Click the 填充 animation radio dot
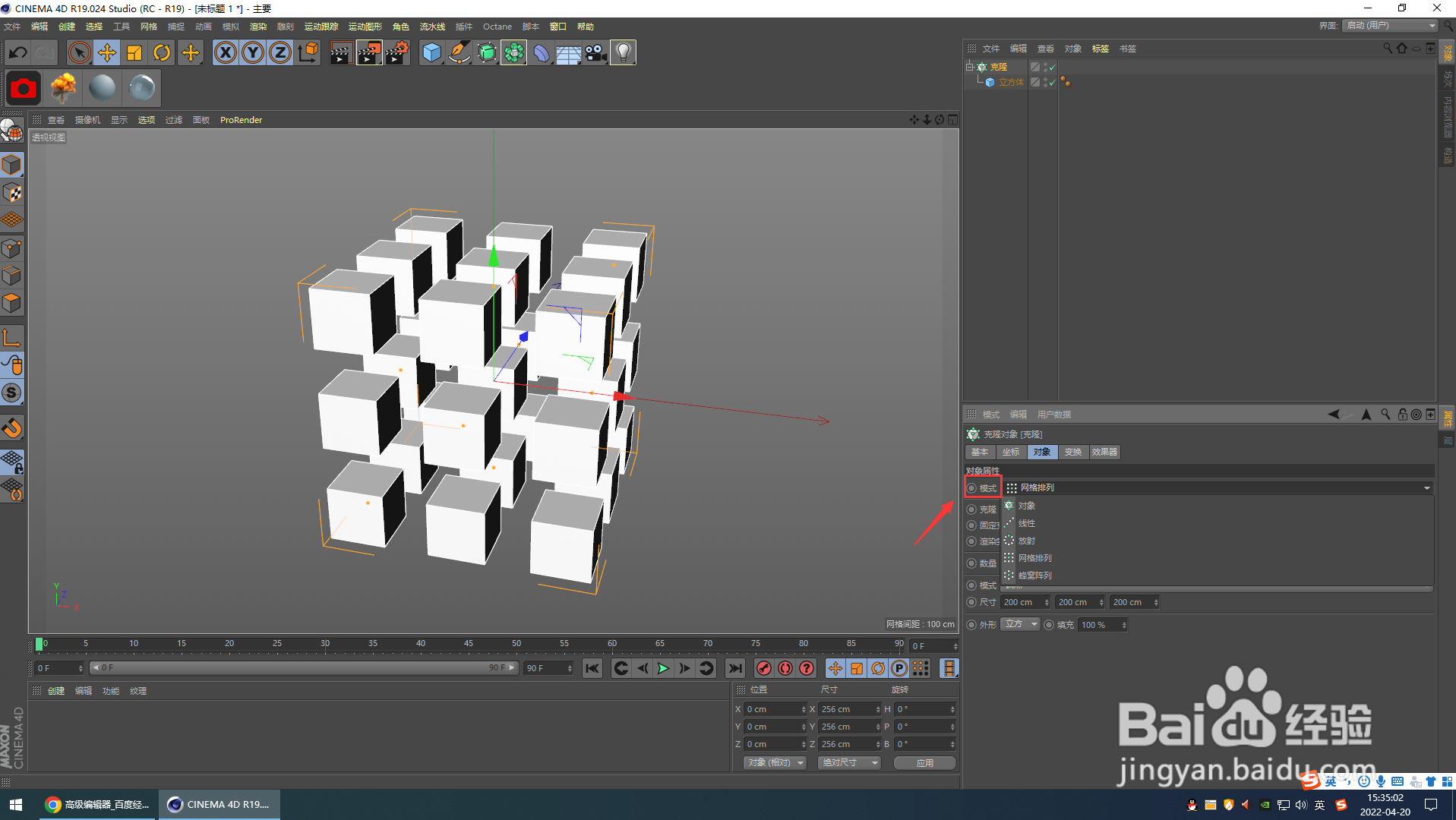This screenshot has width=1456, height=820. click(1049, 625)
